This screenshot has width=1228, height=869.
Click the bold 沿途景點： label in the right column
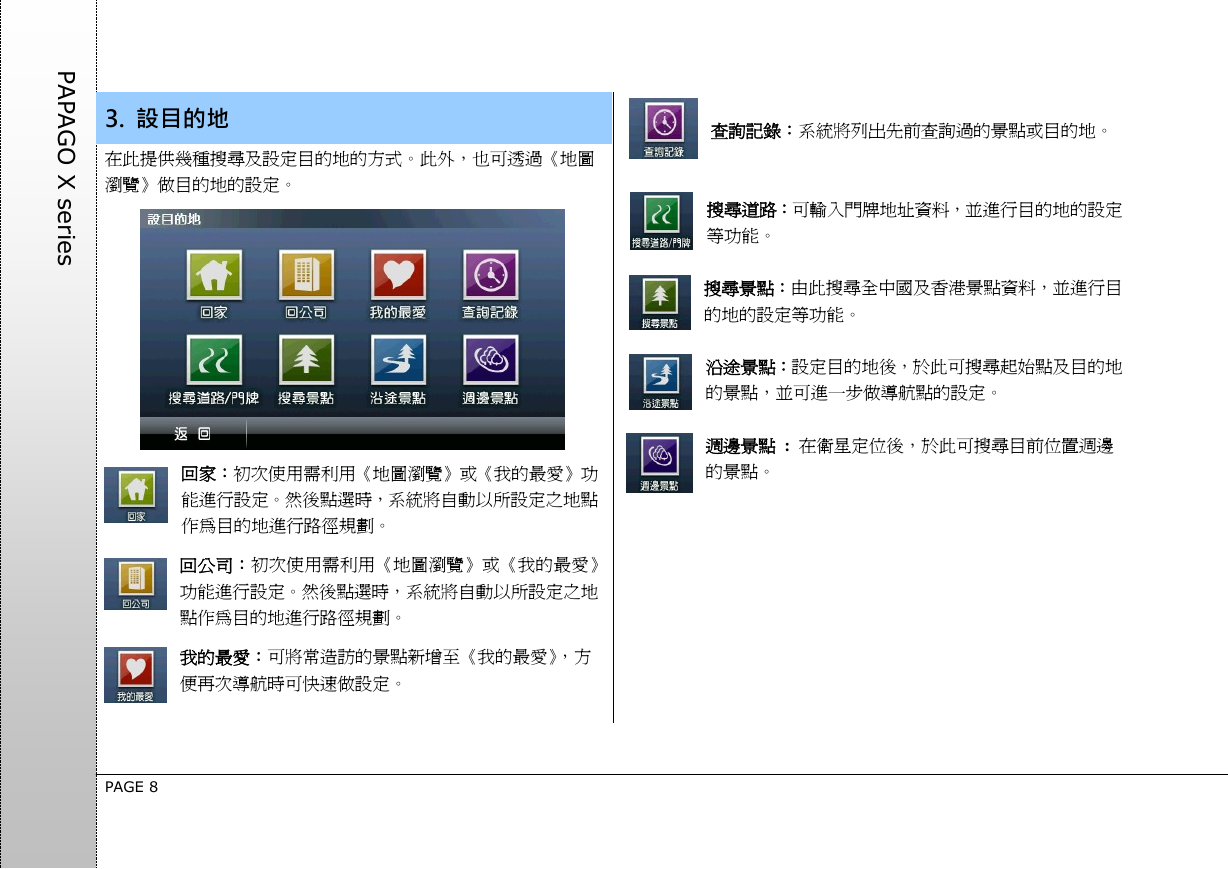point(748,367)
